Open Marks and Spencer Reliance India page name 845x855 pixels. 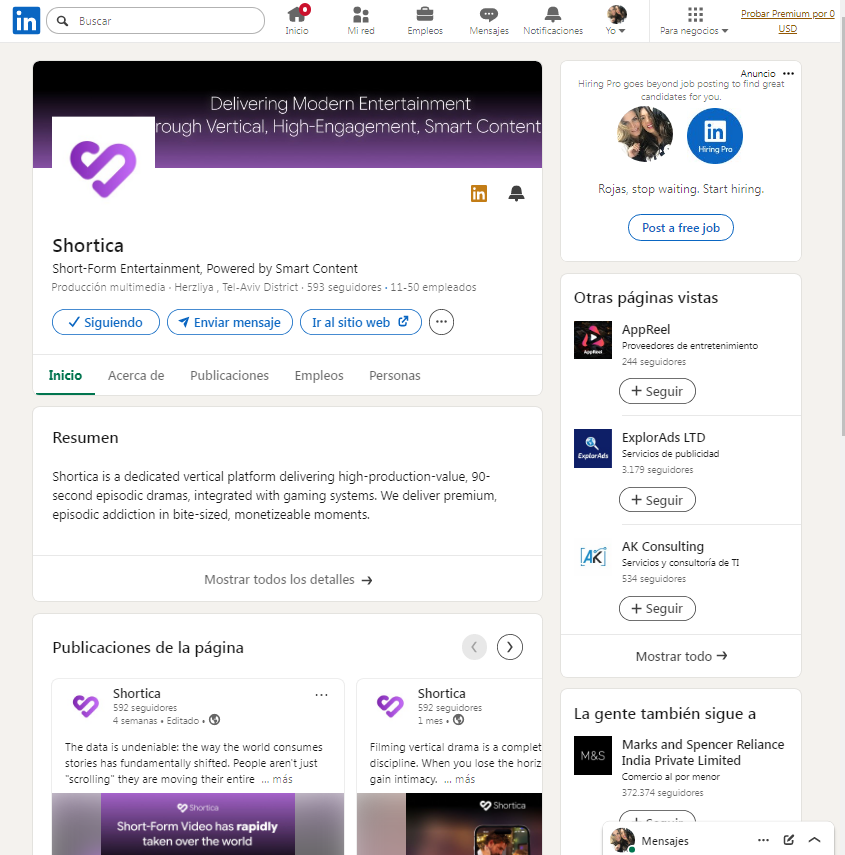pyautogui.click(x=703, y=752)
